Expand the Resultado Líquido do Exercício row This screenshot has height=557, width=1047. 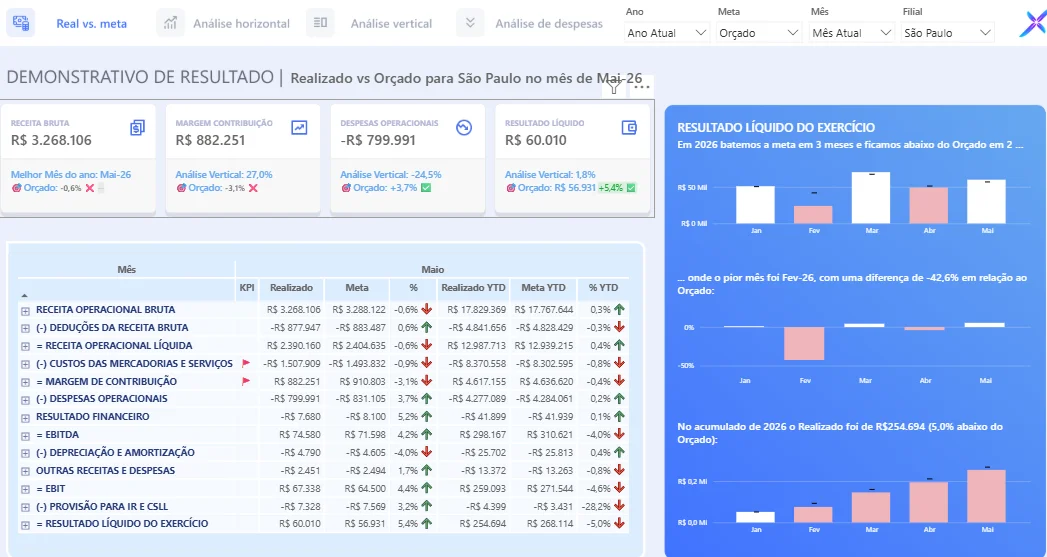25,525
